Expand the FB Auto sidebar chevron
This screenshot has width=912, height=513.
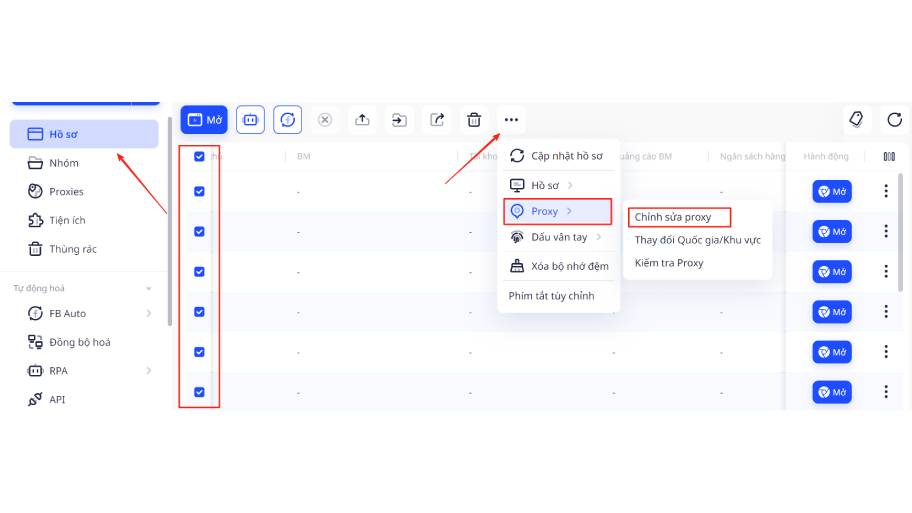point(149,313)
